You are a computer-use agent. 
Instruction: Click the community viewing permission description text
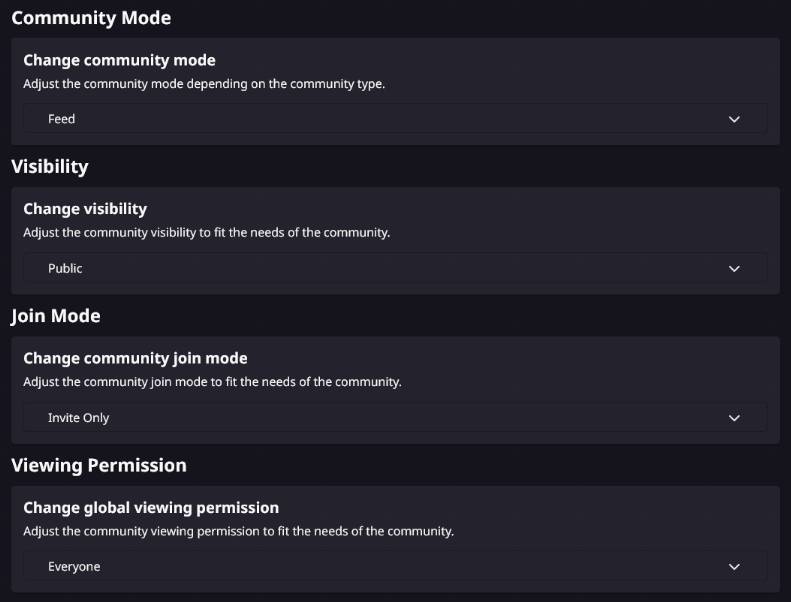point(238,531)
